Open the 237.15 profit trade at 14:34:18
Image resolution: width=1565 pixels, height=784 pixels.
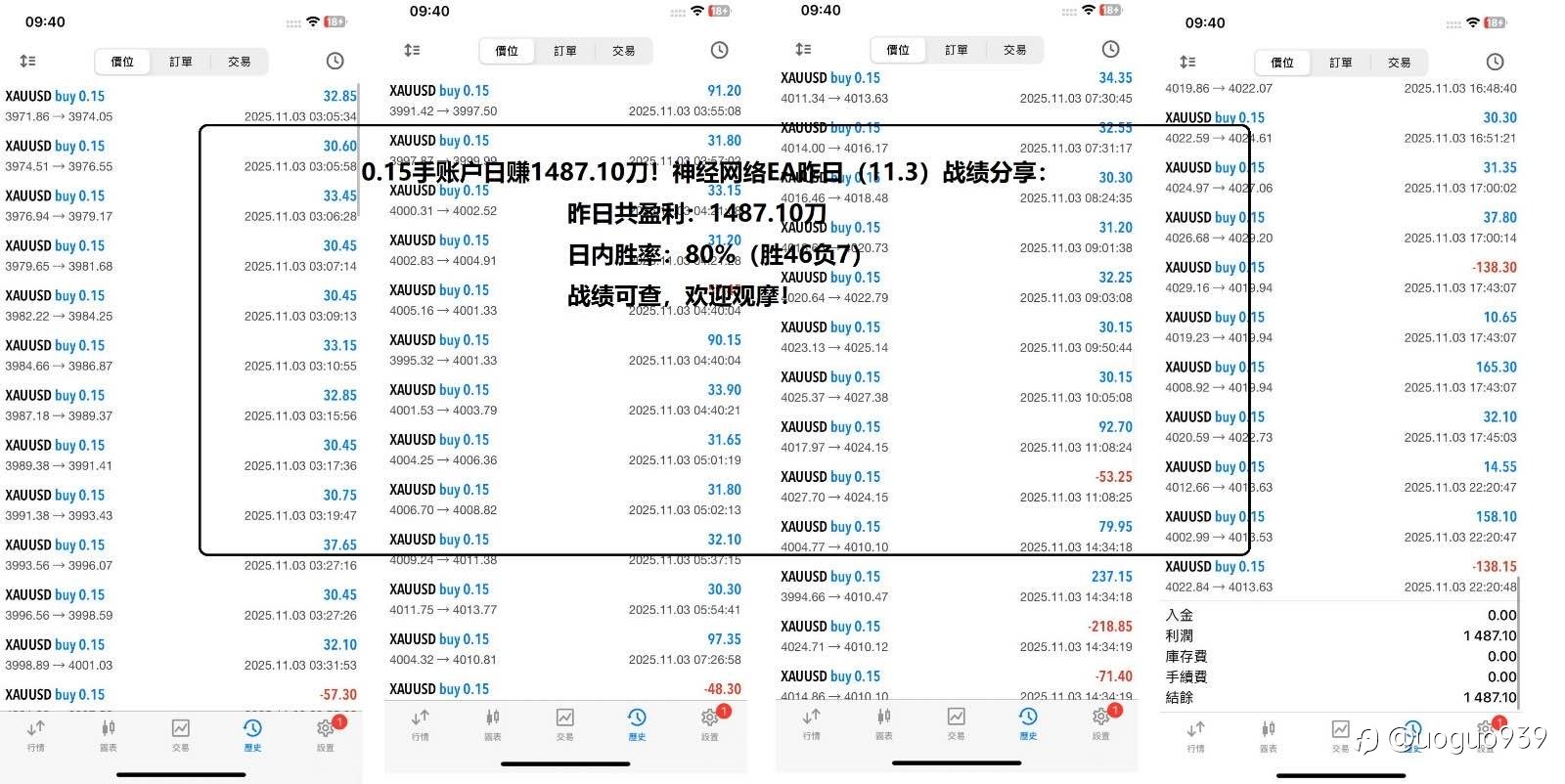[x=957, y=586]
